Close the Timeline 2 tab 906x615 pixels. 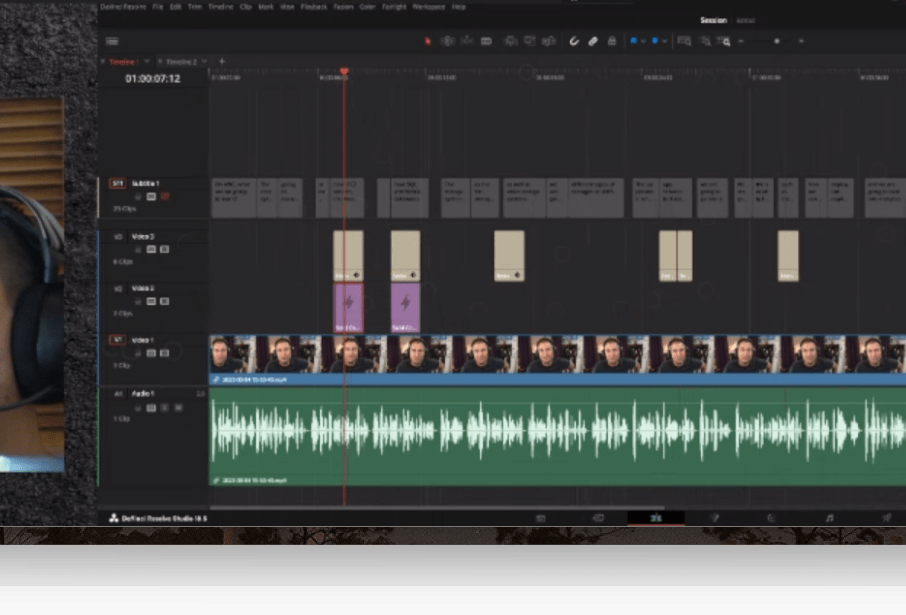(160, 61)
